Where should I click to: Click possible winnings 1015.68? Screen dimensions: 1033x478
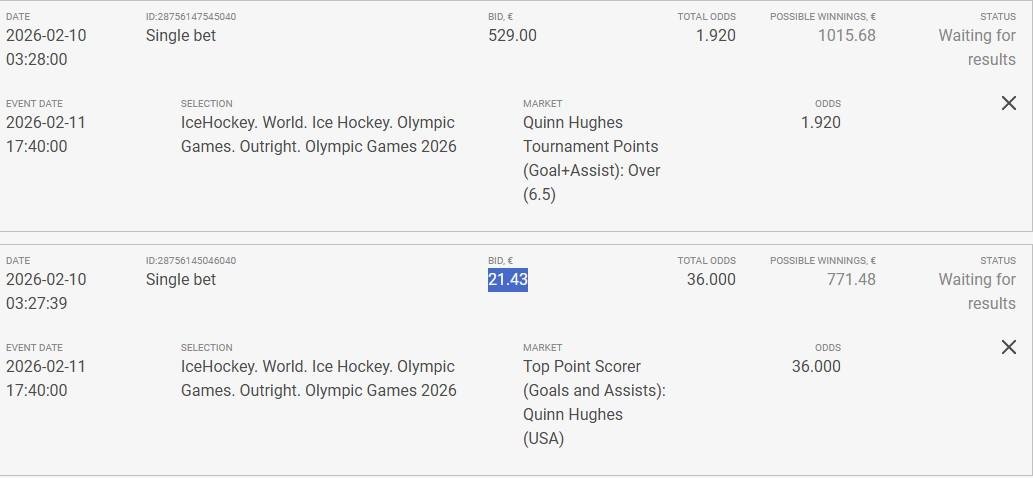point(846,36)
